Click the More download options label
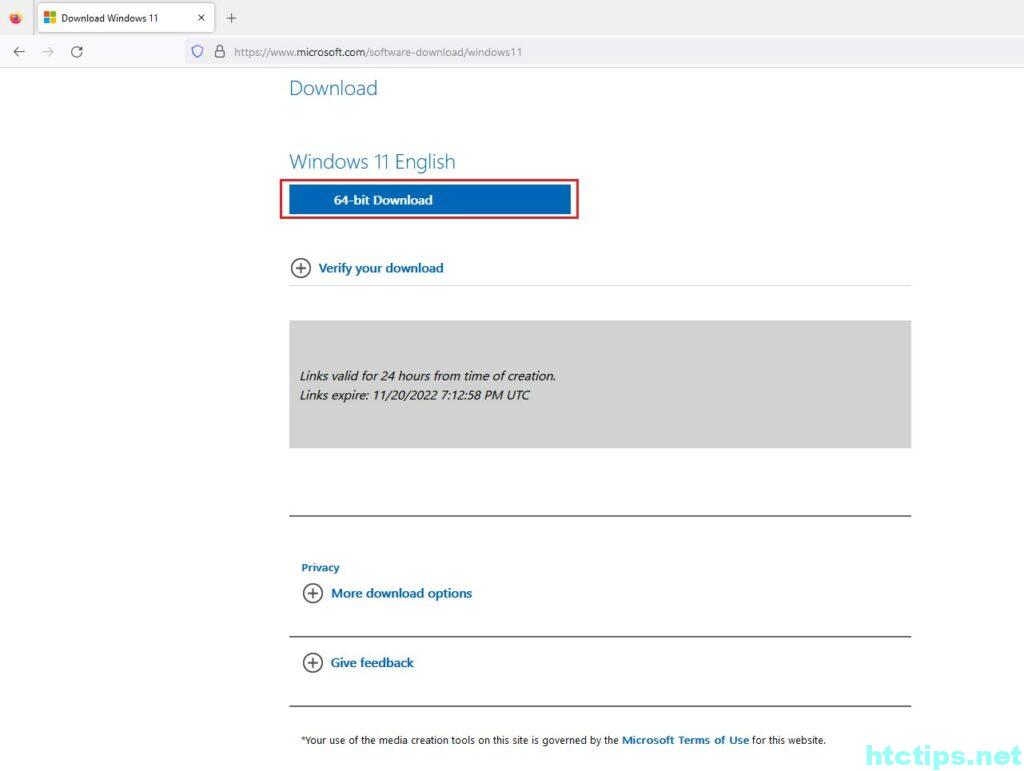This screenshot has width=1024, height=771. pyautogui.click(x=401, y=593)
